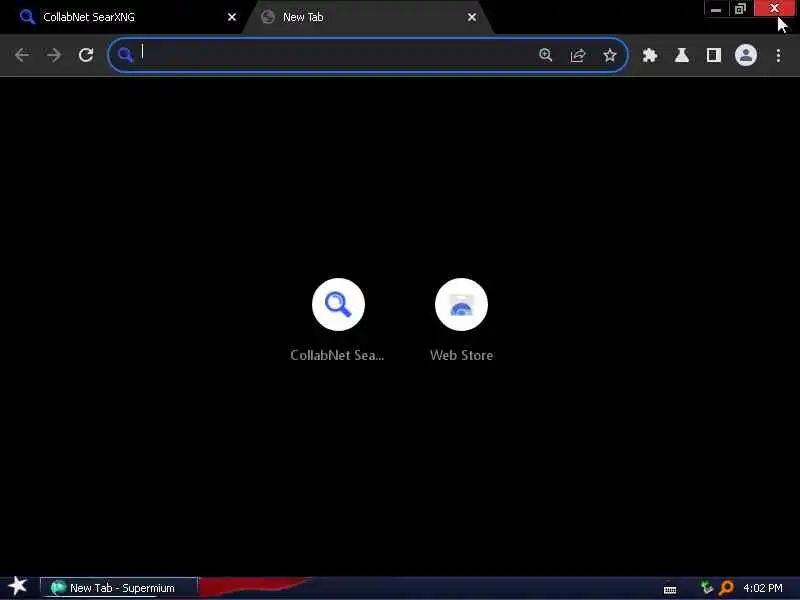
Task: Open the profile avatar menu
Action: pos(745,55)
